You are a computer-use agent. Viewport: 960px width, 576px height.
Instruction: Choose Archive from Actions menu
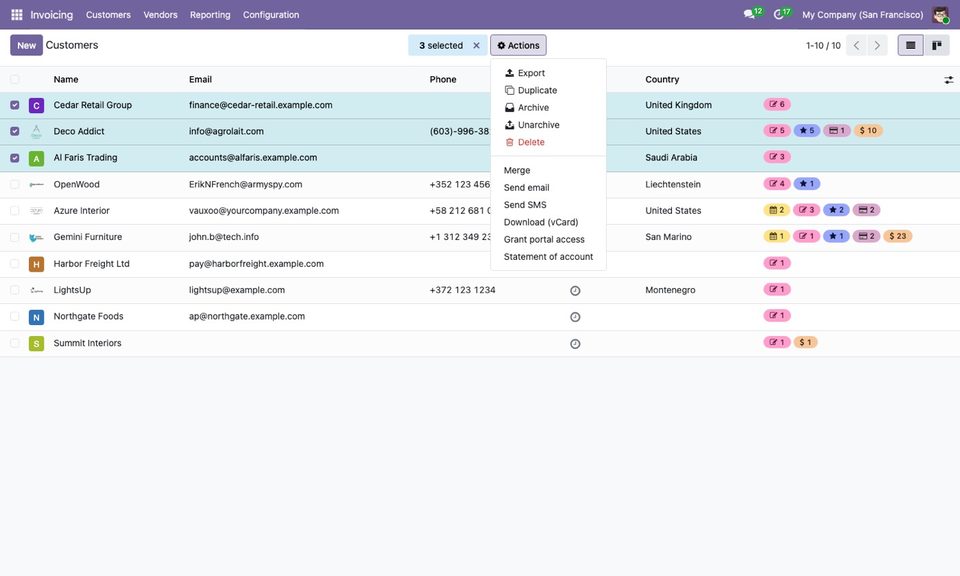coord(548,107)
